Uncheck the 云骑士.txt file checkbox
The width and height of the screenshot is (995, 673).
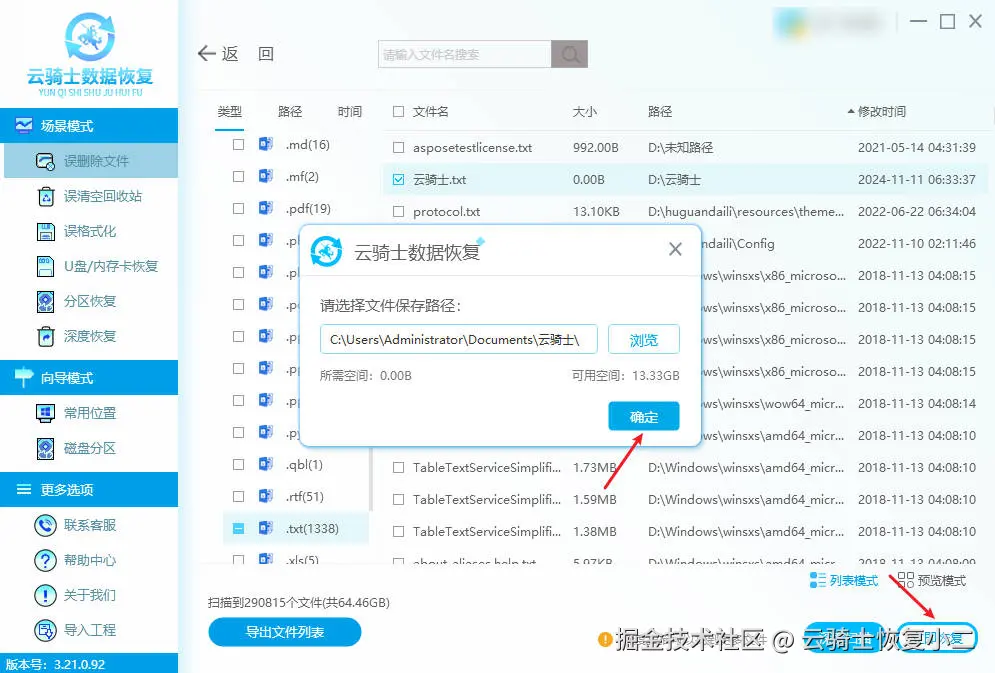tap(399, 180)
